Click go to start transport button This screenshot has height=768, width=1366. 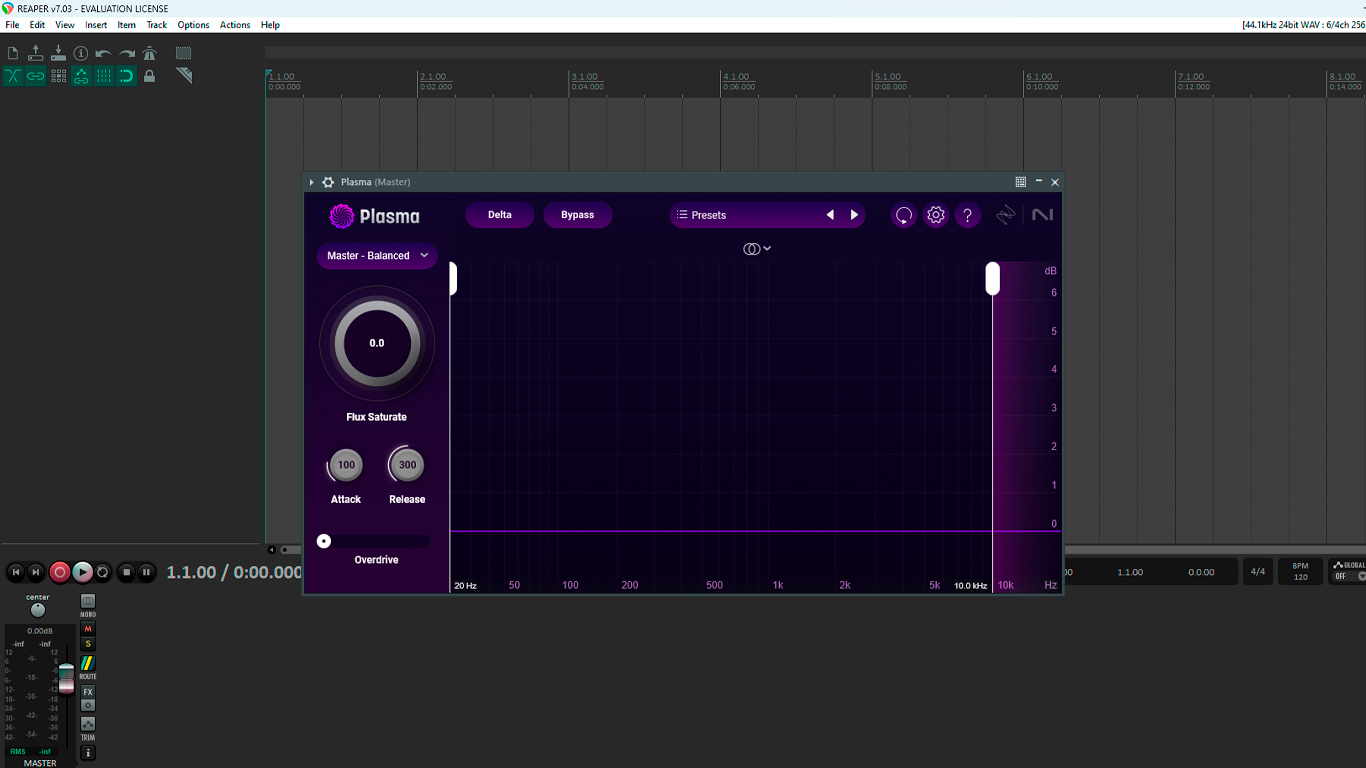click(x=16, y=572)
